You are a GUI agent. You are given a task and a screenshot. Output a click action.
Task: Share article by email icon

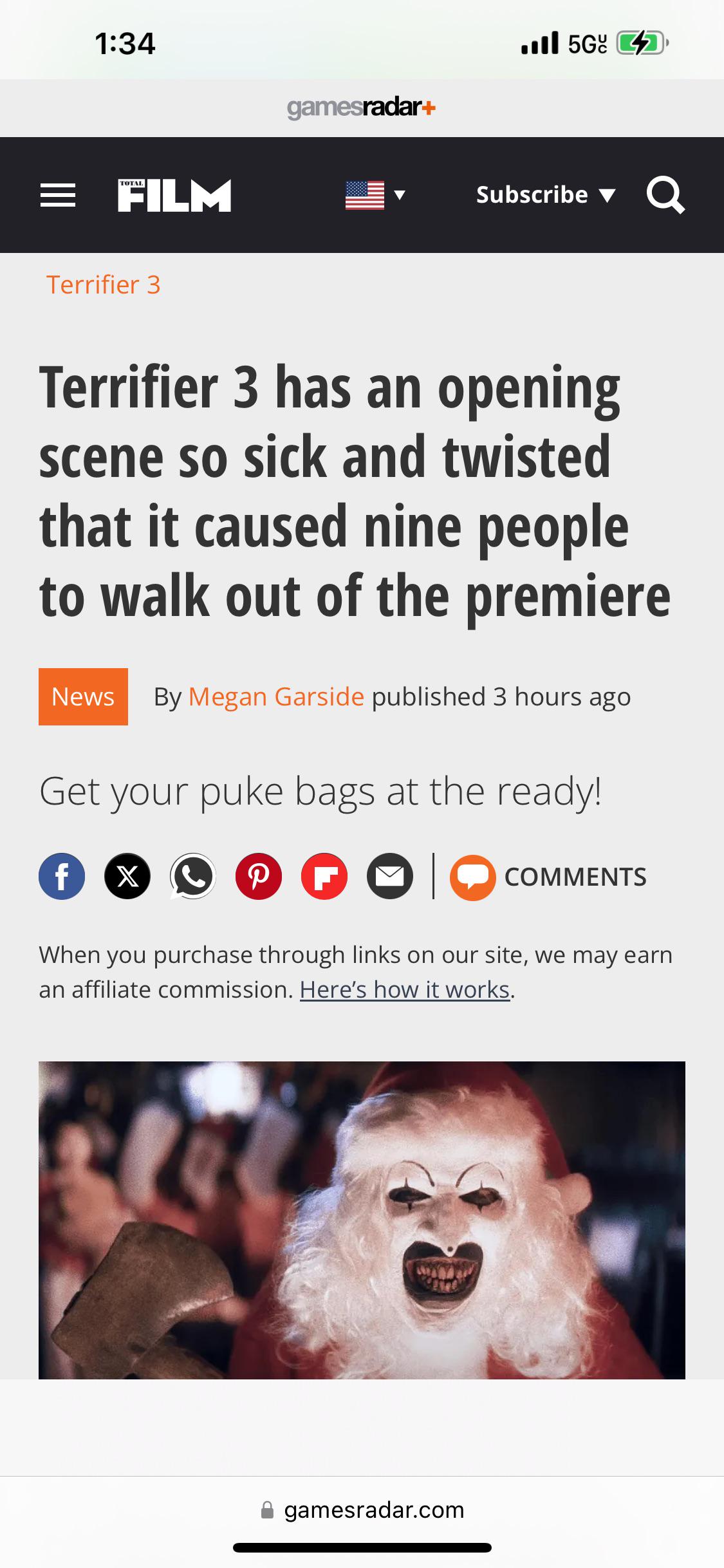tap(390, 876)
